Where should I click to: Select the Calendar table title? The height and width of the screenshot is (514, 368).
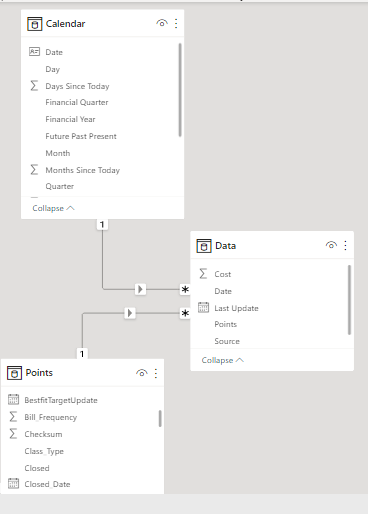pyautogui.click(x=65, y=24)
